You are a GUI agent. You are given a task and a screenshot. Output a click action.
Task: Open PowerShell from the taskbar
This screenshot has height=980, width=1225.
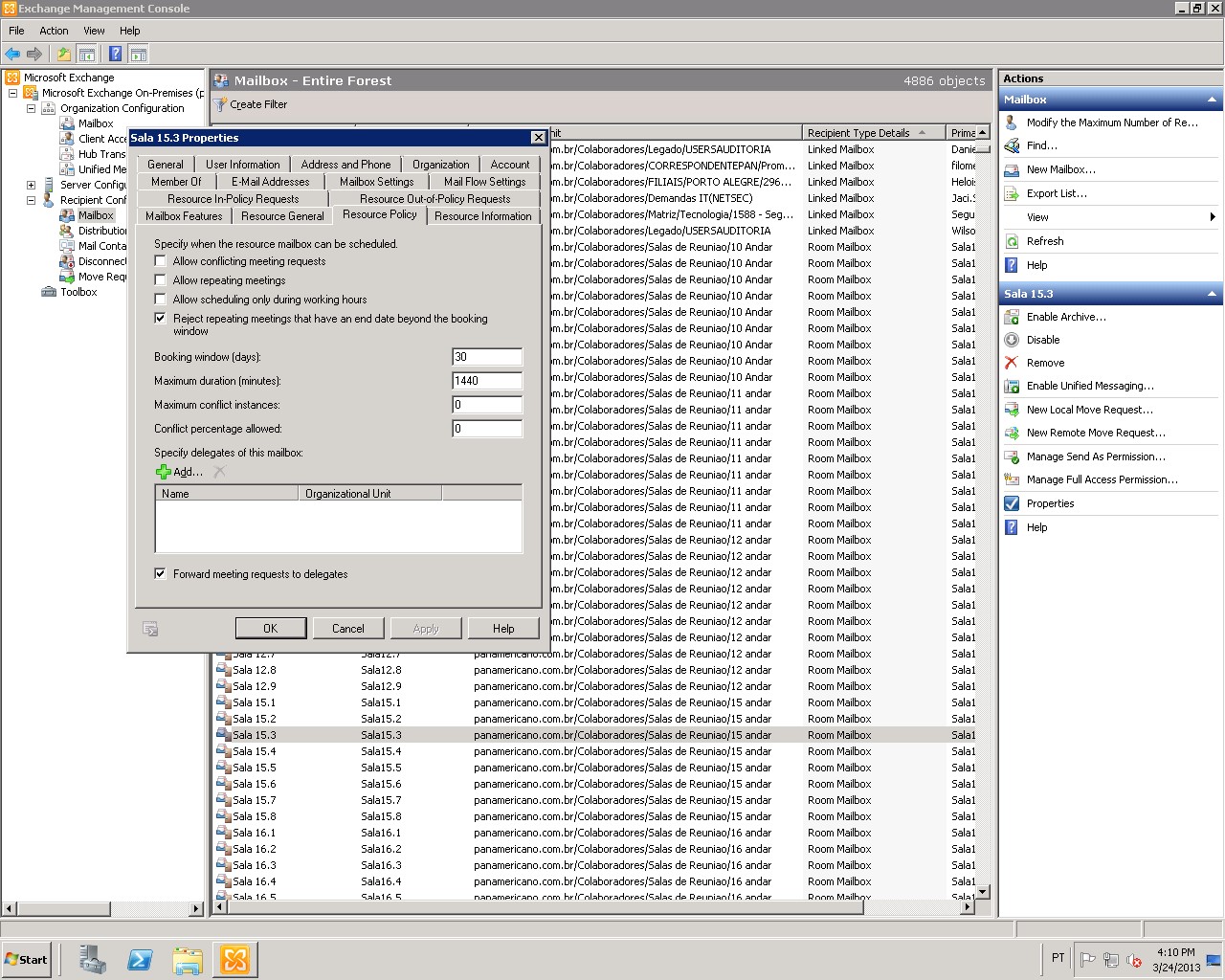140,959
